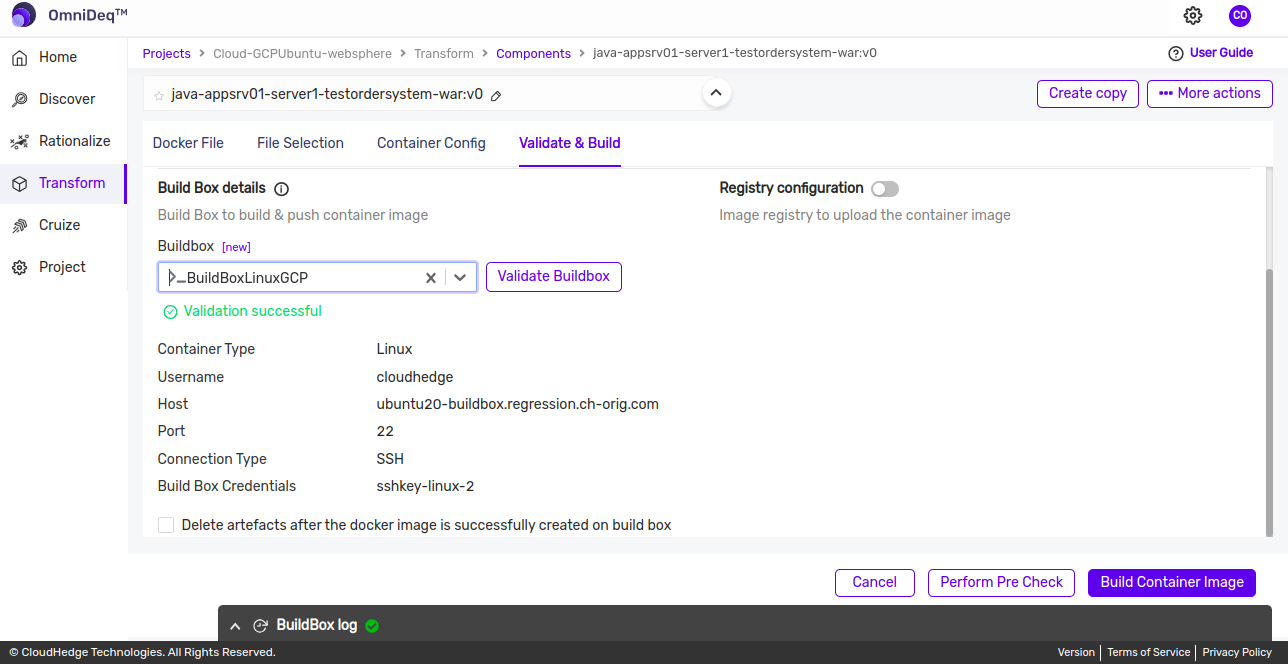The image size is (1288, 664).
Task: Click the Cruize sidebar icon
Action: click(19, 226)
